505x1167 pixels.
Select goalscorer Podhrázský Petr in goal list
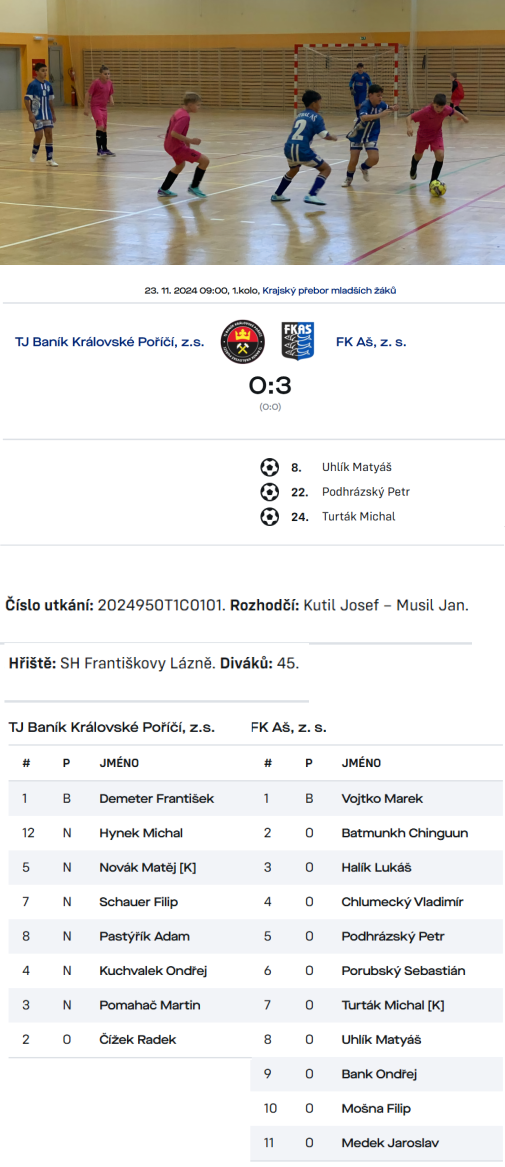tap(365, 492)
